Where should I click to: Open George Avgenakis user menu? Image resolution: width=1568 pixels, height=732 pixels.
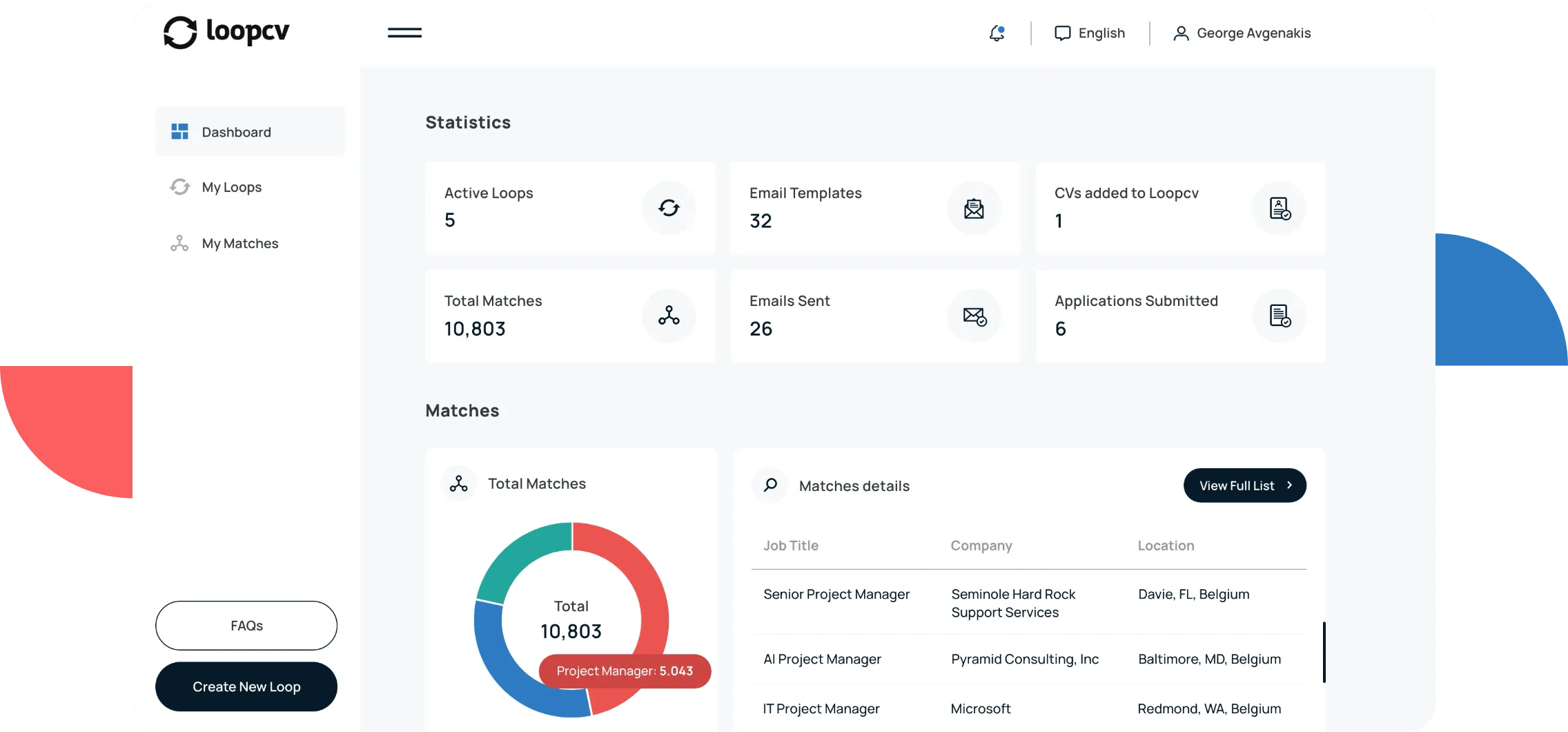[1242, 33]
